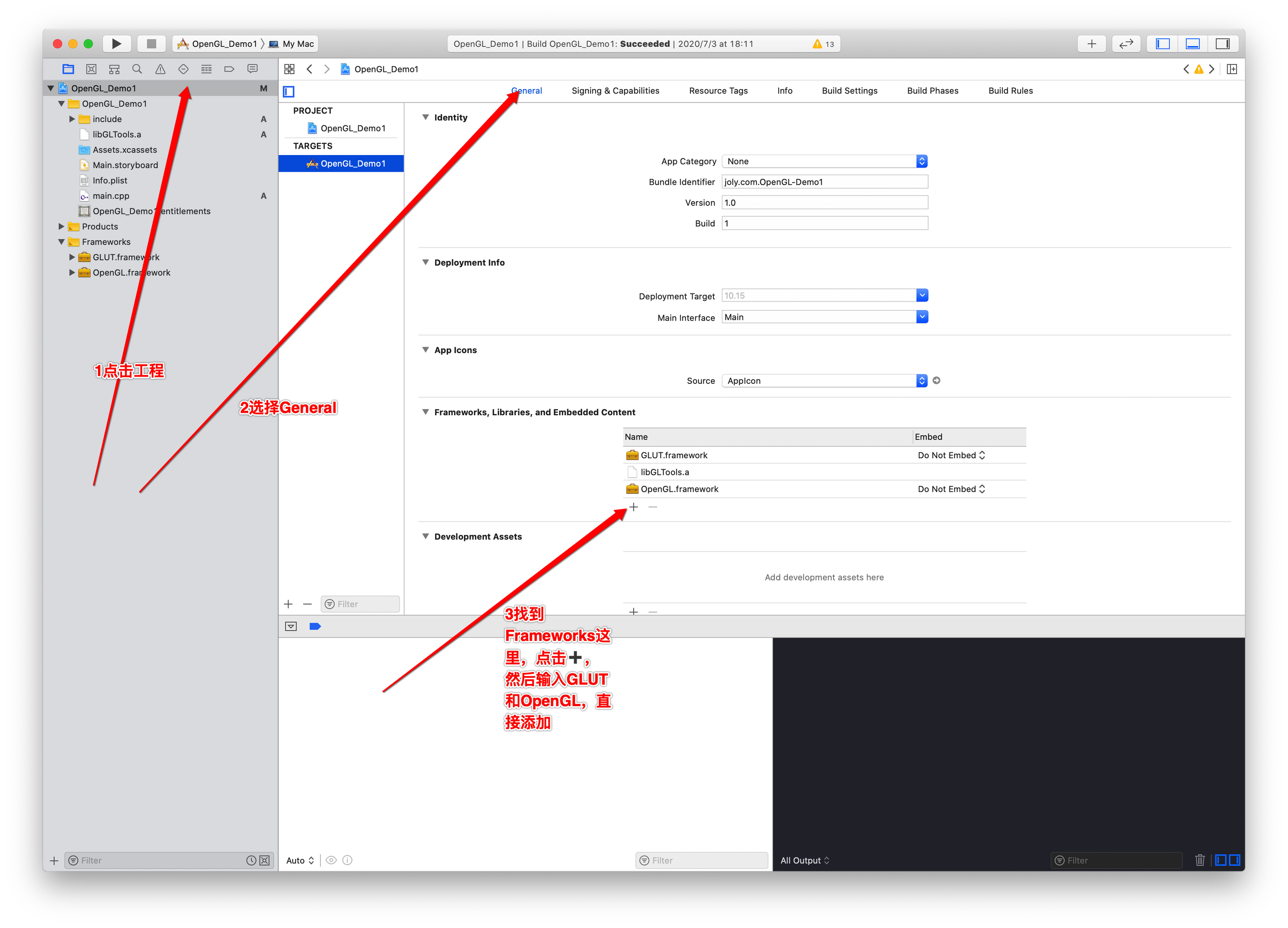Switch to Build Settings tab

click(849, 91)
